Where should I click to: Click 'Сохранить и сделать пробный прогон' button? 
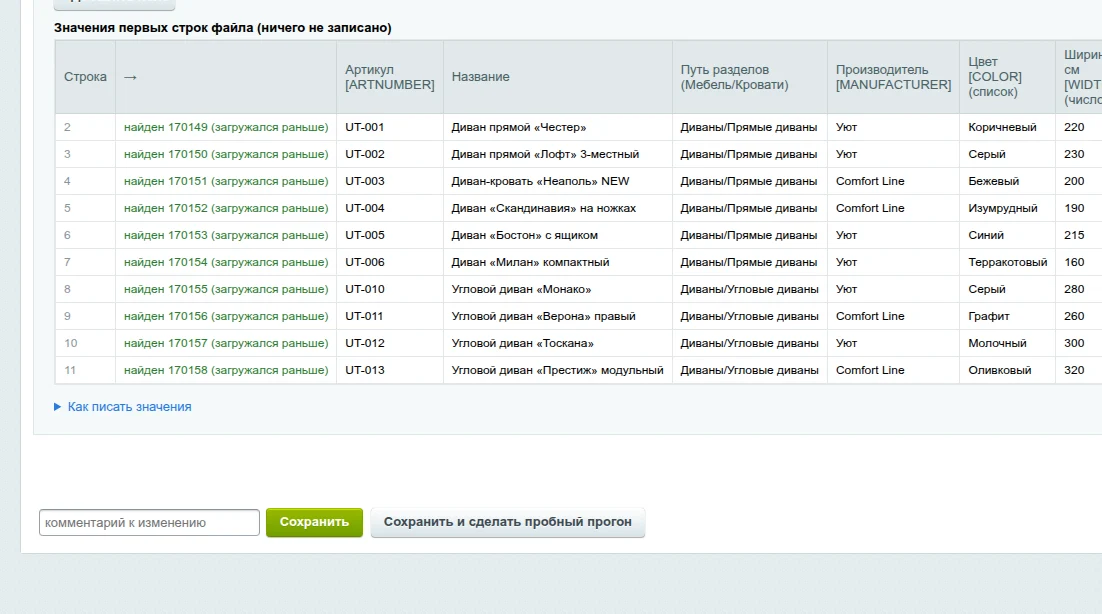tap(507, 522)
